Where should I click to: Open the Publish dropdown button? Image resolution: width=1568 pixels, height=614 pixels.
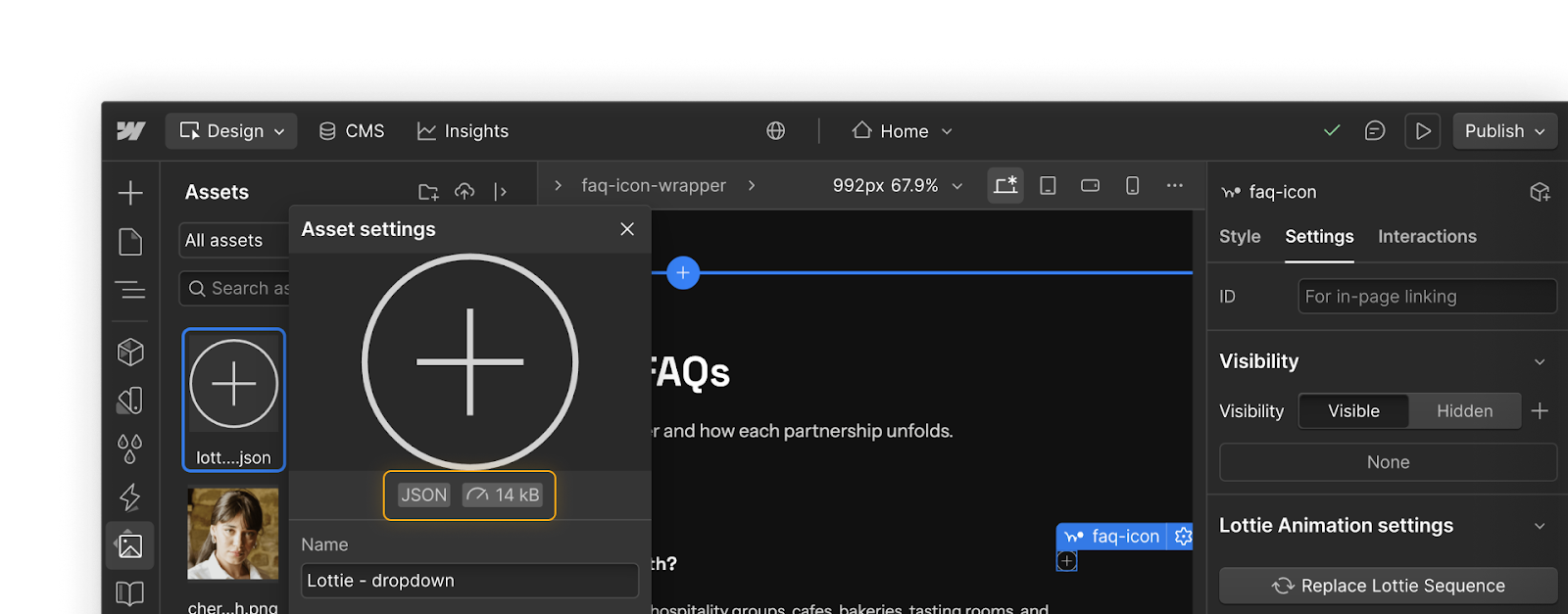click(1504, 131)
